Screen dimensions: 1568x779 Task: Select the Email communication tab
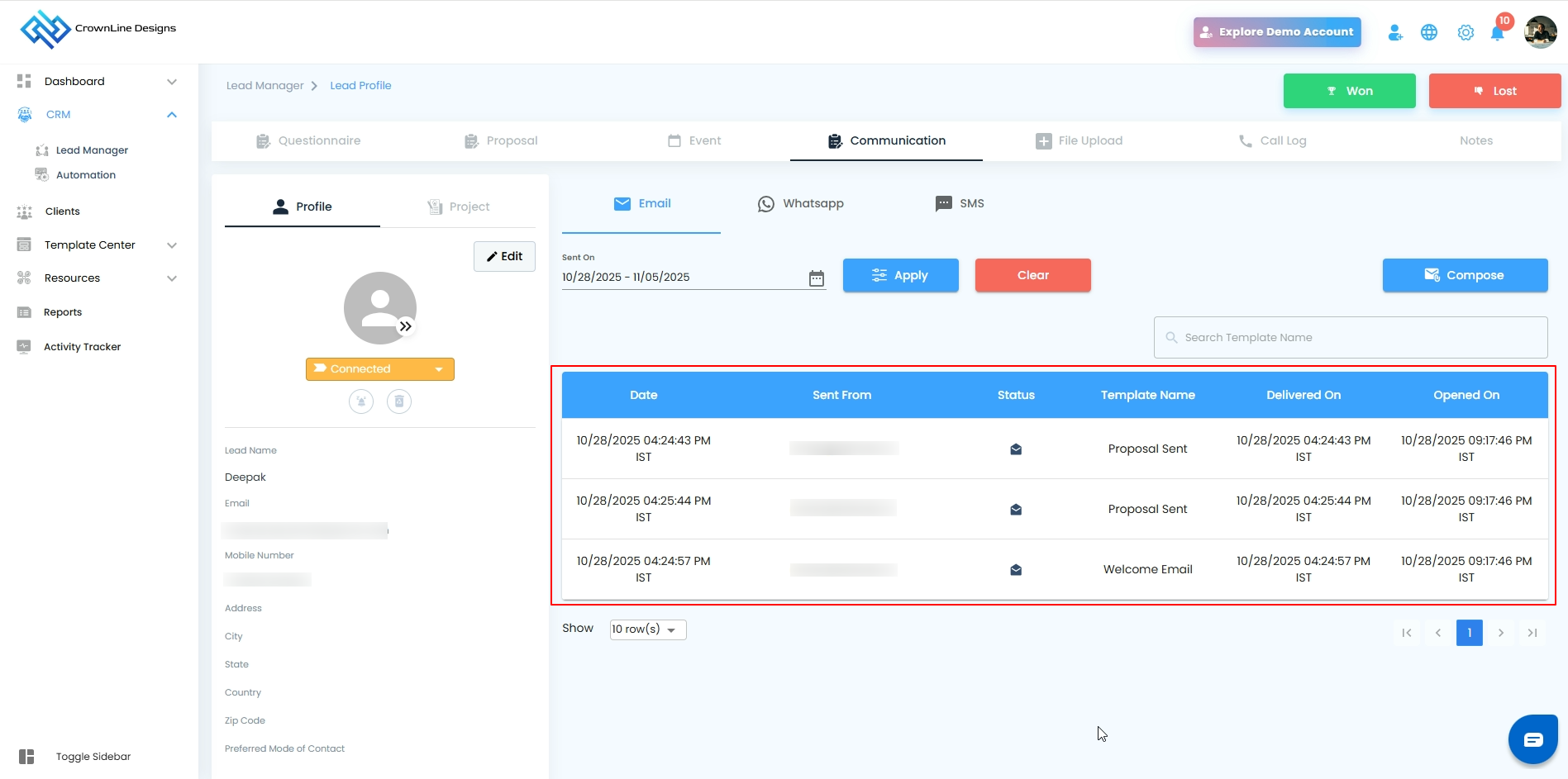point(642,204)
